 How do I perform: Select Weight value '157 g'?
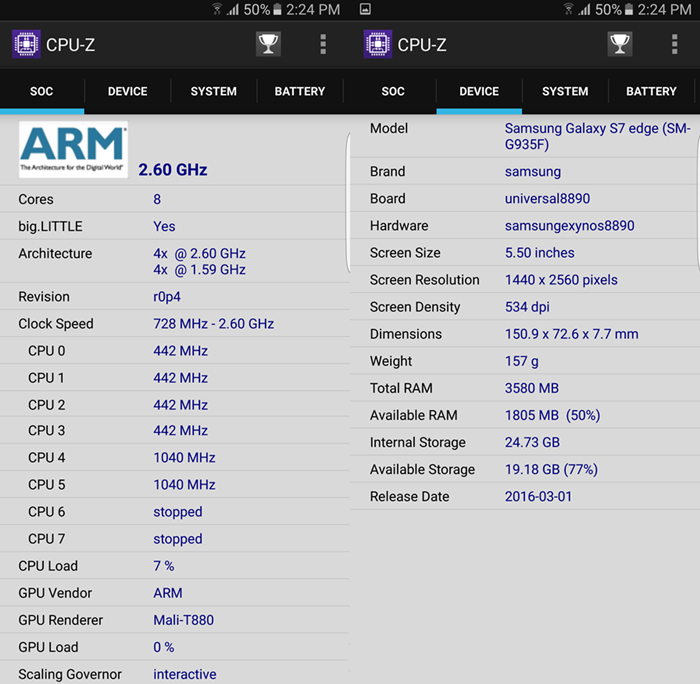521,361
